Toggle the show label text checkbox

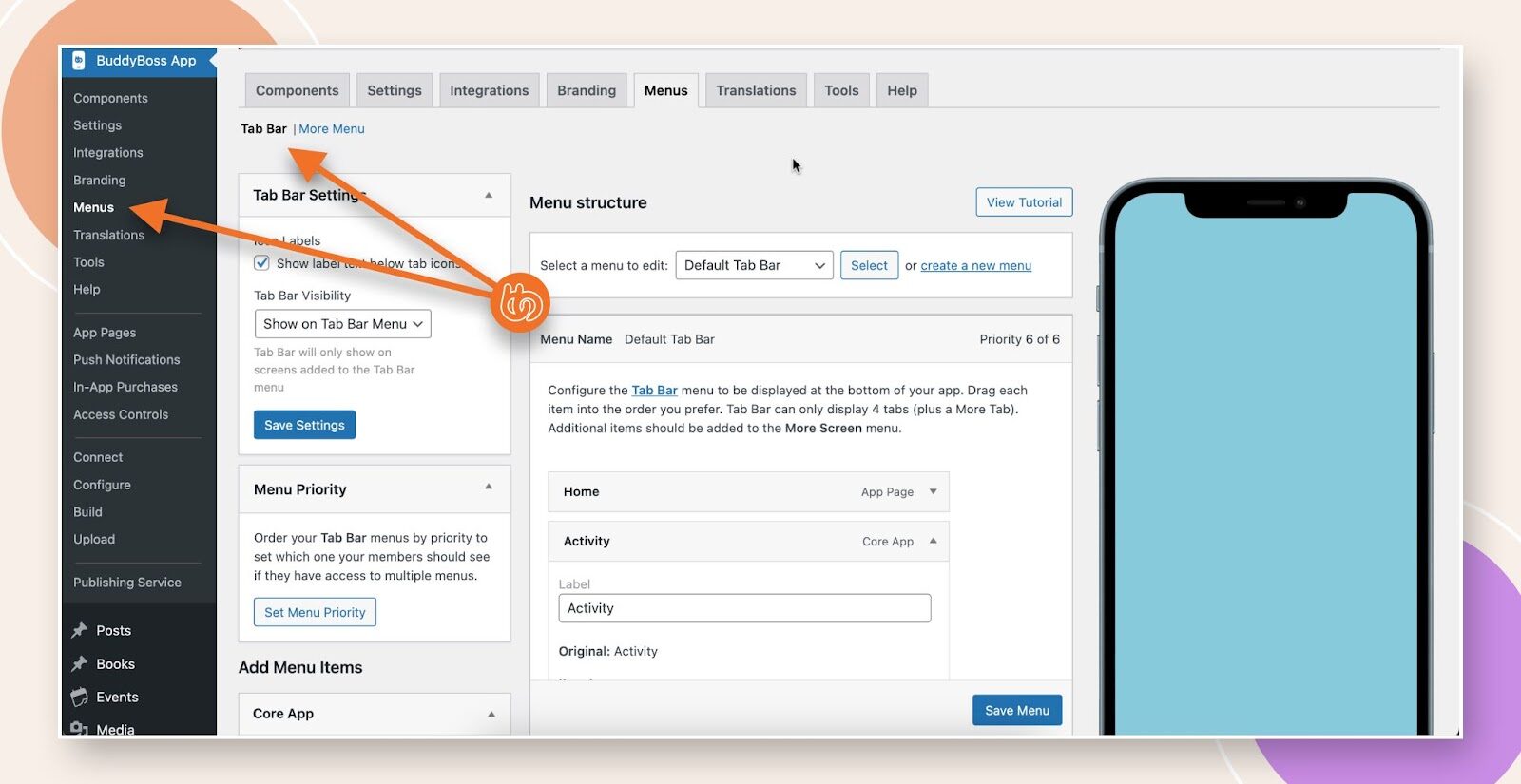(261, 263)
